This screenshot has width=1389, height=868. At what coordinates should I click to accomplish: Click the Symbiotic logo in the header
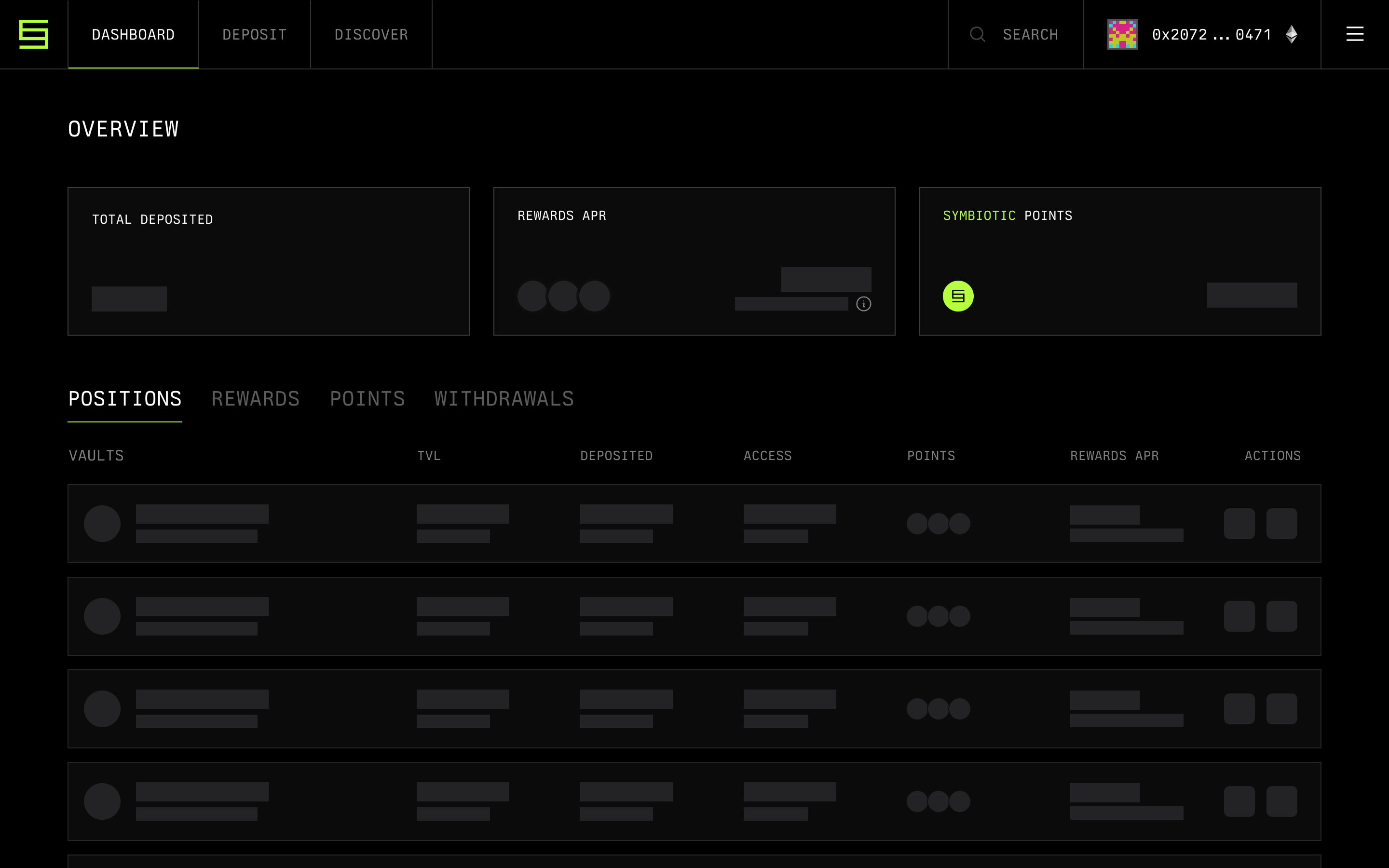click(x=34, y=34)
